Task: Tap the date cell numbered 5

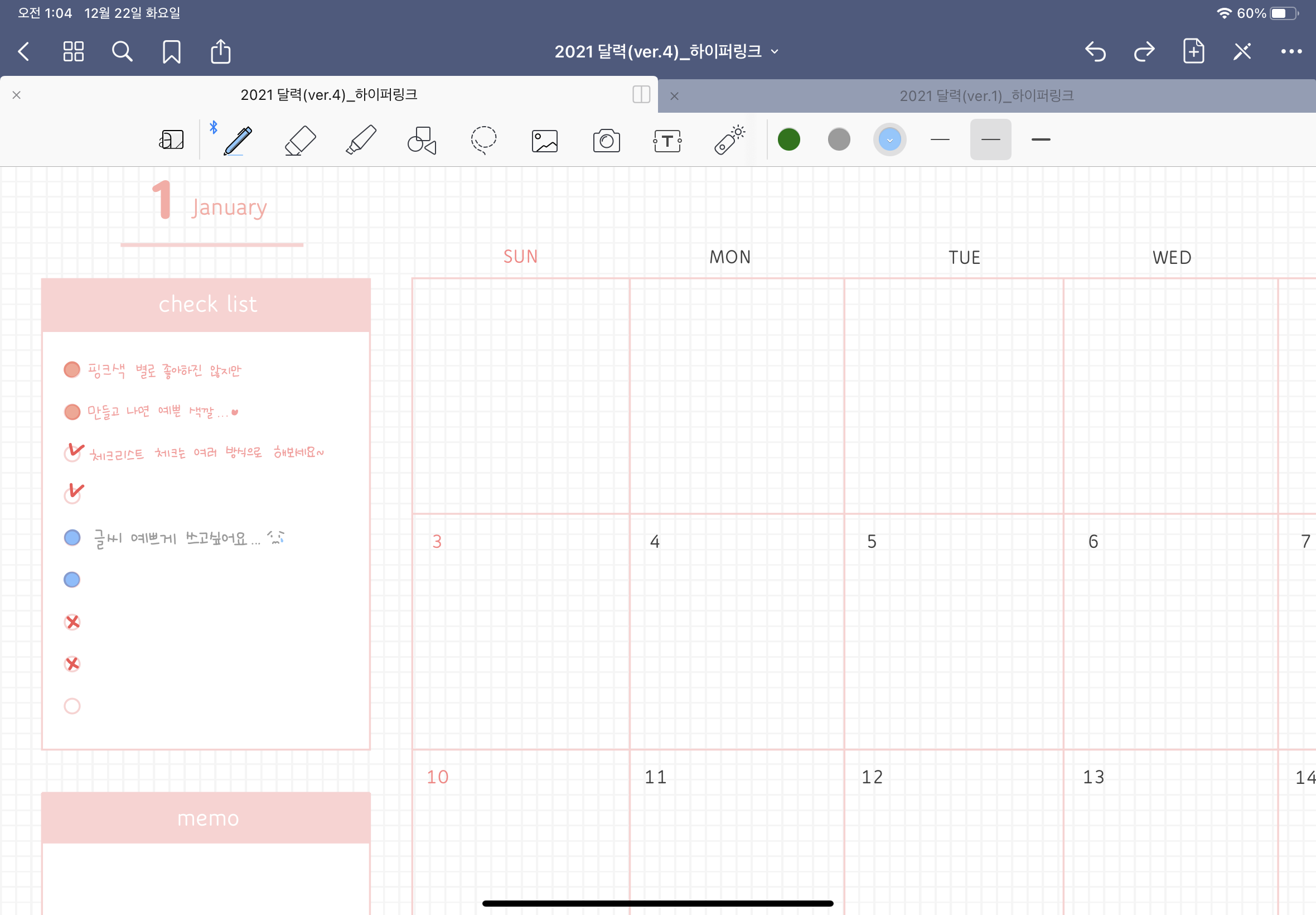Action: tap(954, 632)
